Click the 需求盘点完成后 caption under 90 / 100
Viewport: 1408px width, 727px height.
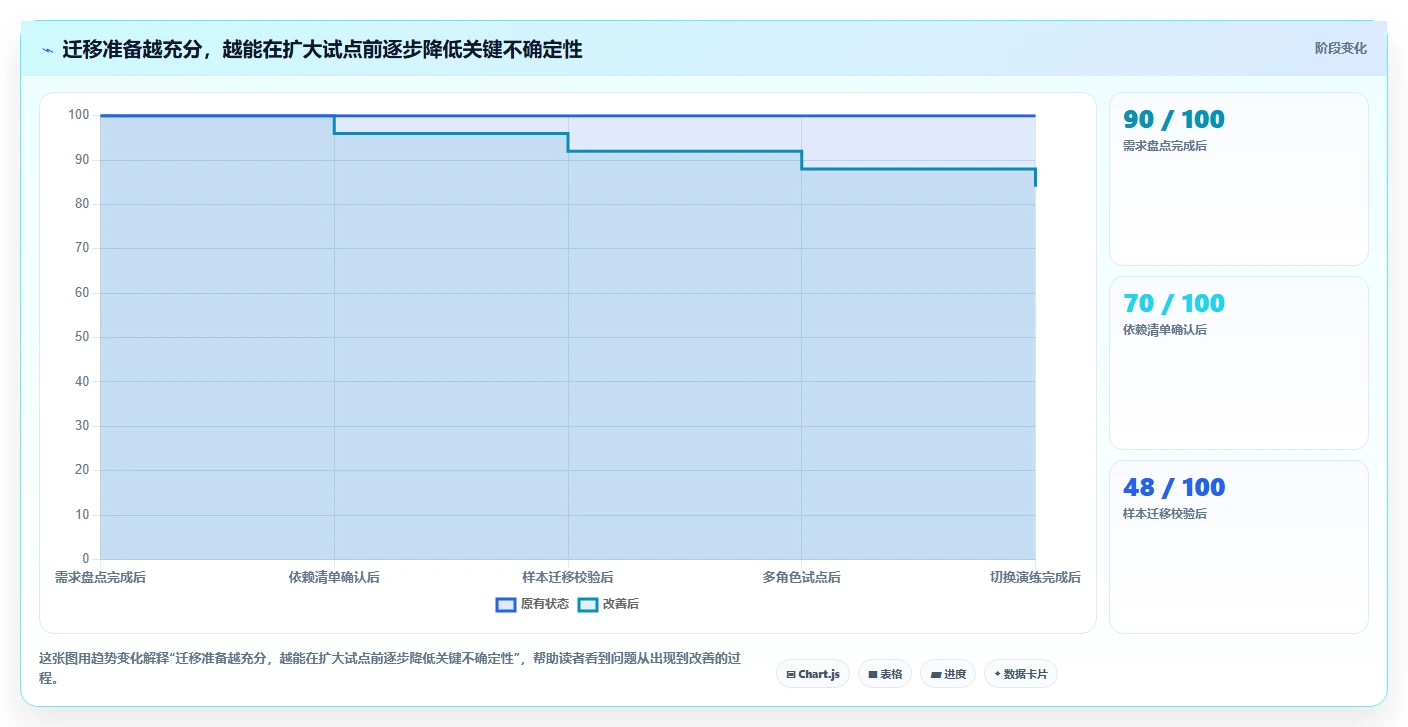pos(1165,146)
